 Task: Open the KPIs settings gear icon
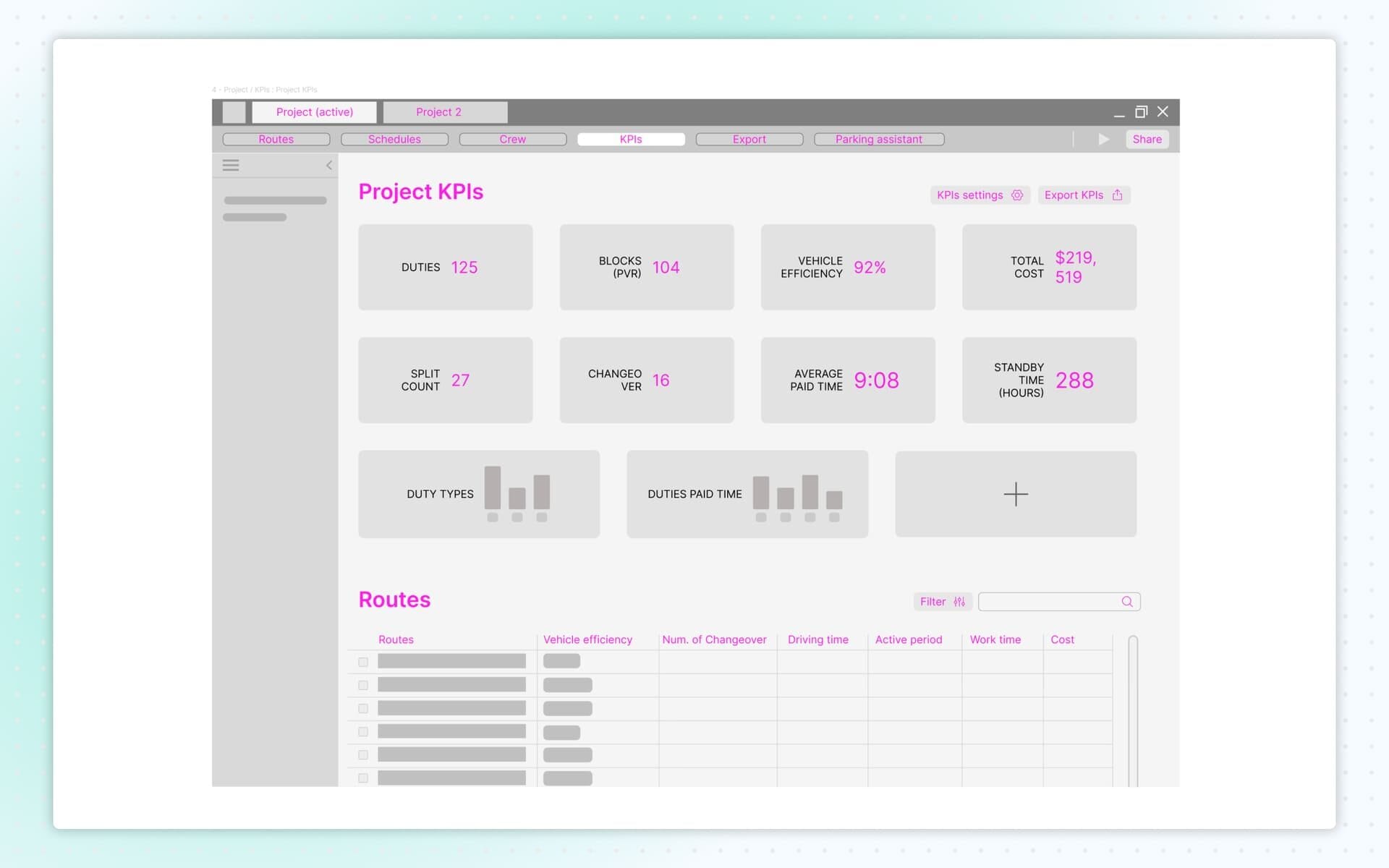tap(1017, 195)
